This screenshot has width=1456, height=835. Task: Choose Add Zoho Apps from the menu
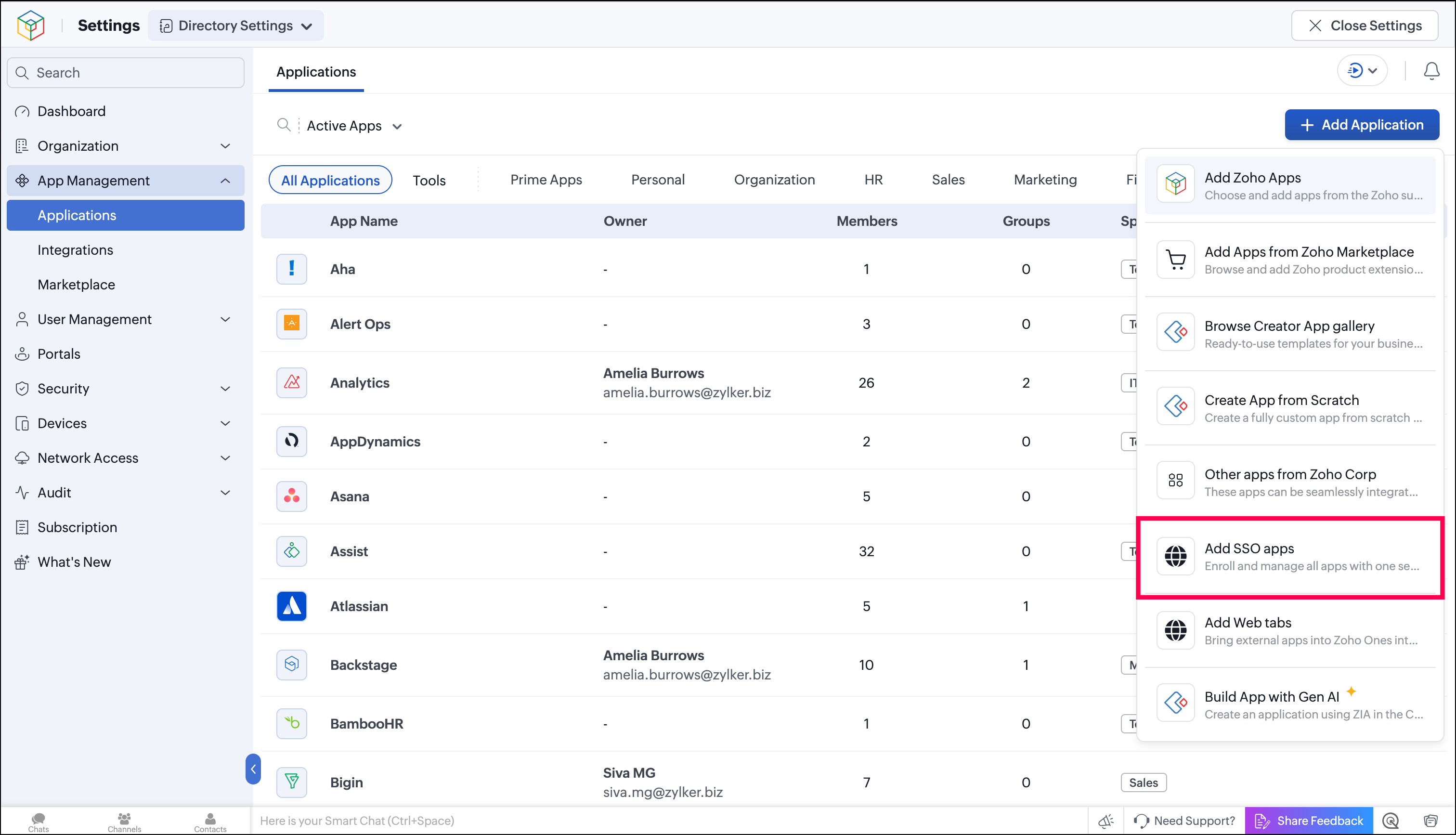click(1290, 185)
